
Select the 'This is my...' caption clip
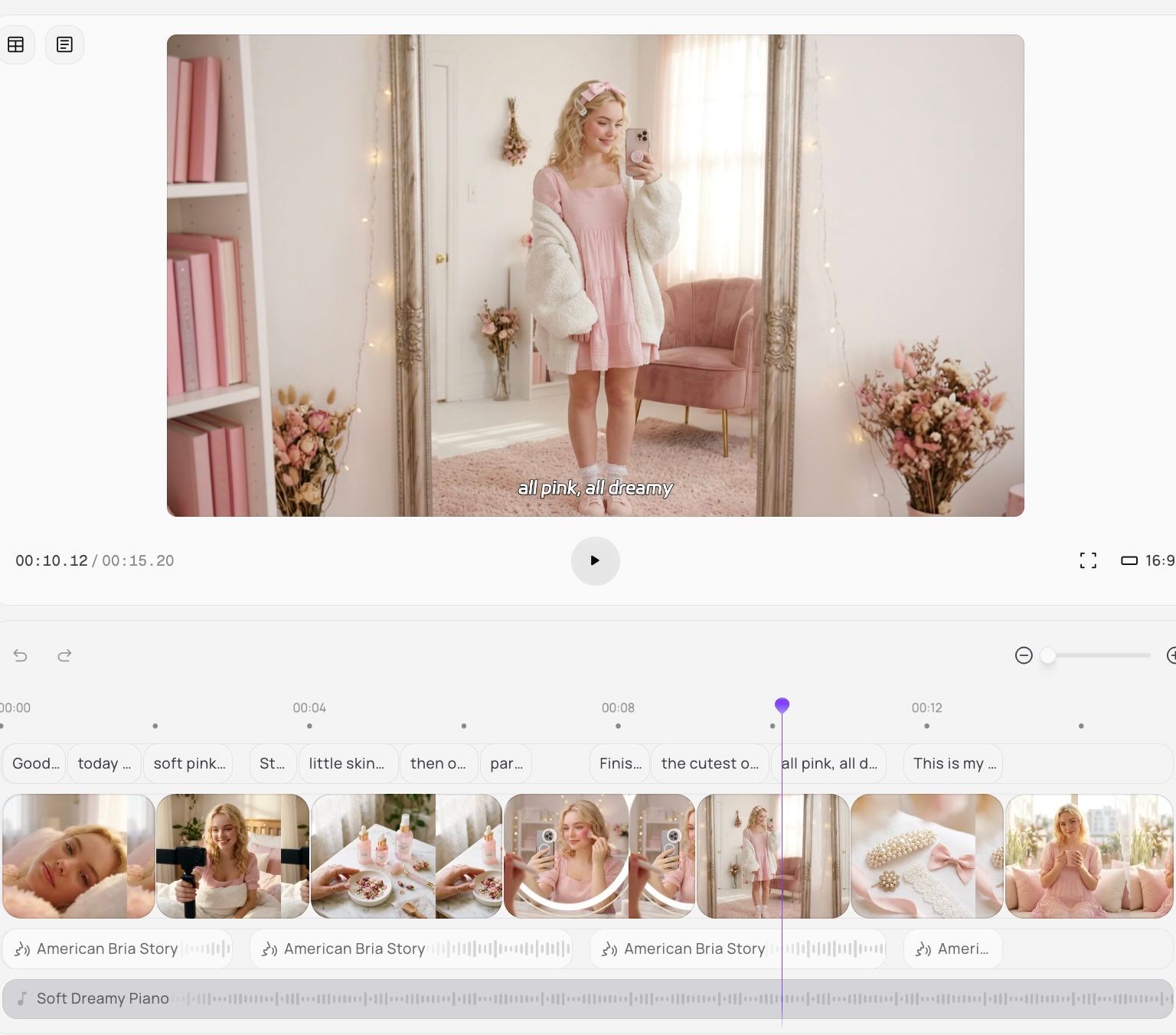952,763
